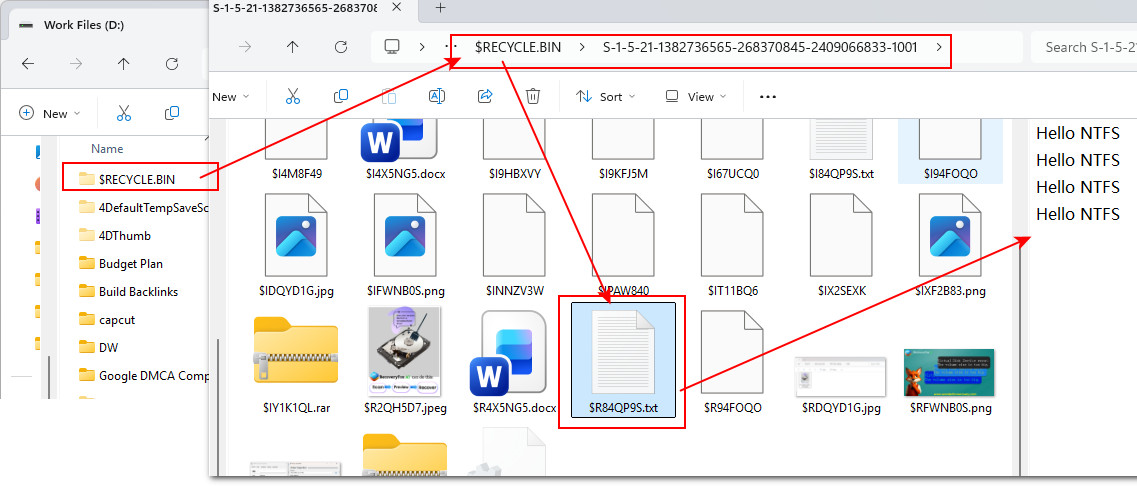Expand chevron after This PC icon
Screen dimensions: 1137x486
click(x=422, y=47)
